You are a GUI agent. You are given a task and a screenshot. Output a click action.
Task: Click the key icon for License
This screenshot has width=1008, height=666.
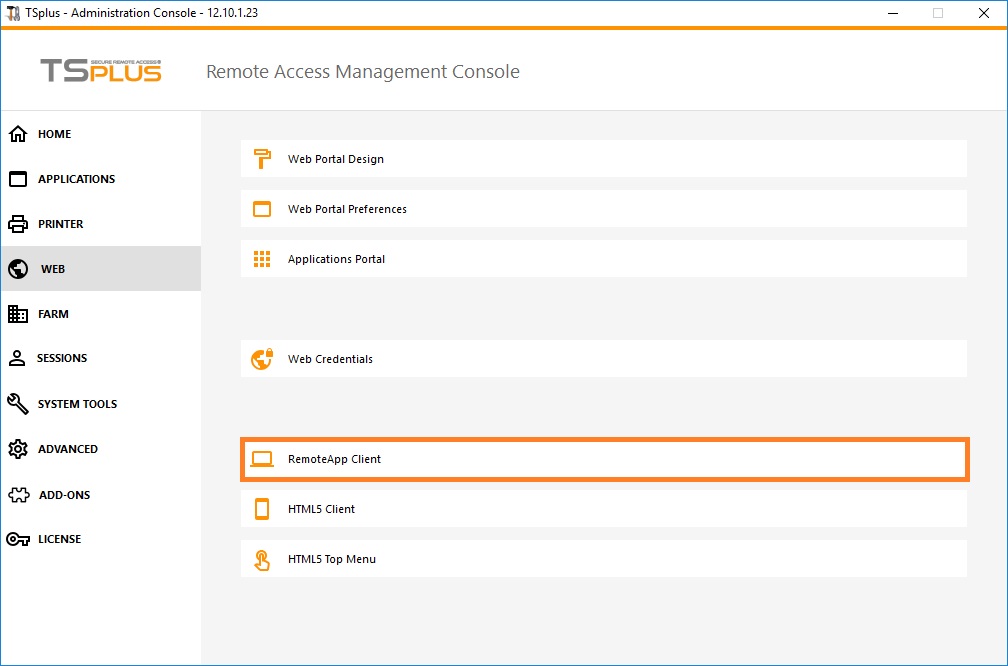point(18,539)
